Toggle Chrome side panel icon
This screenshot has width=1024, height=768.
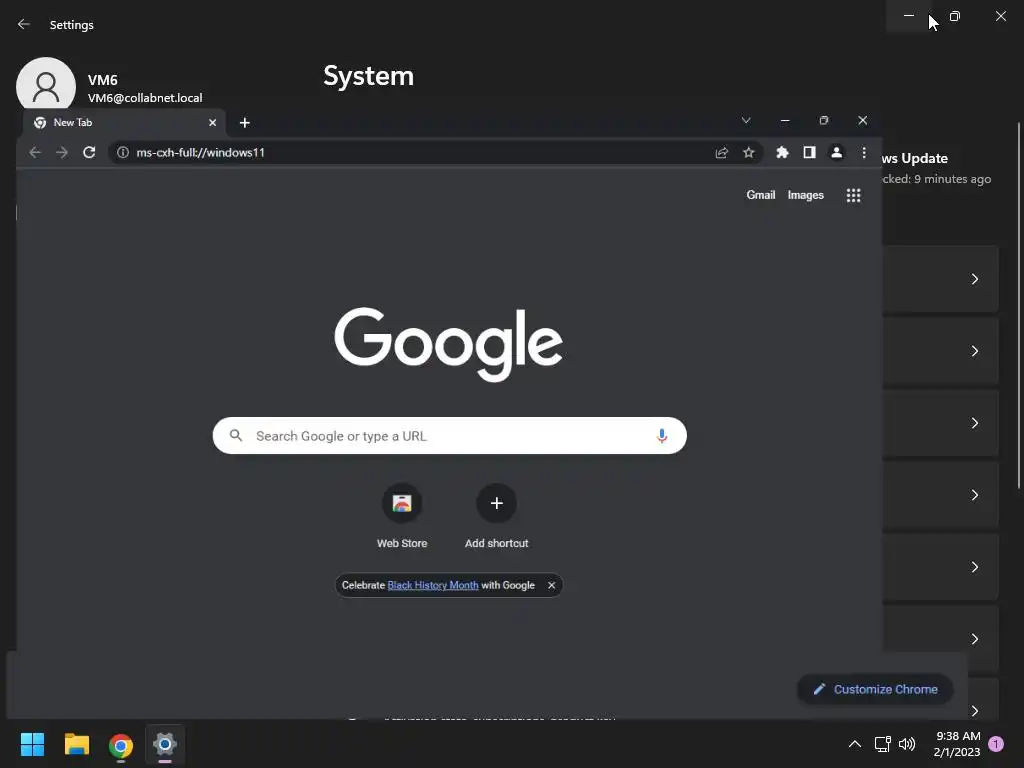[809, 152]
